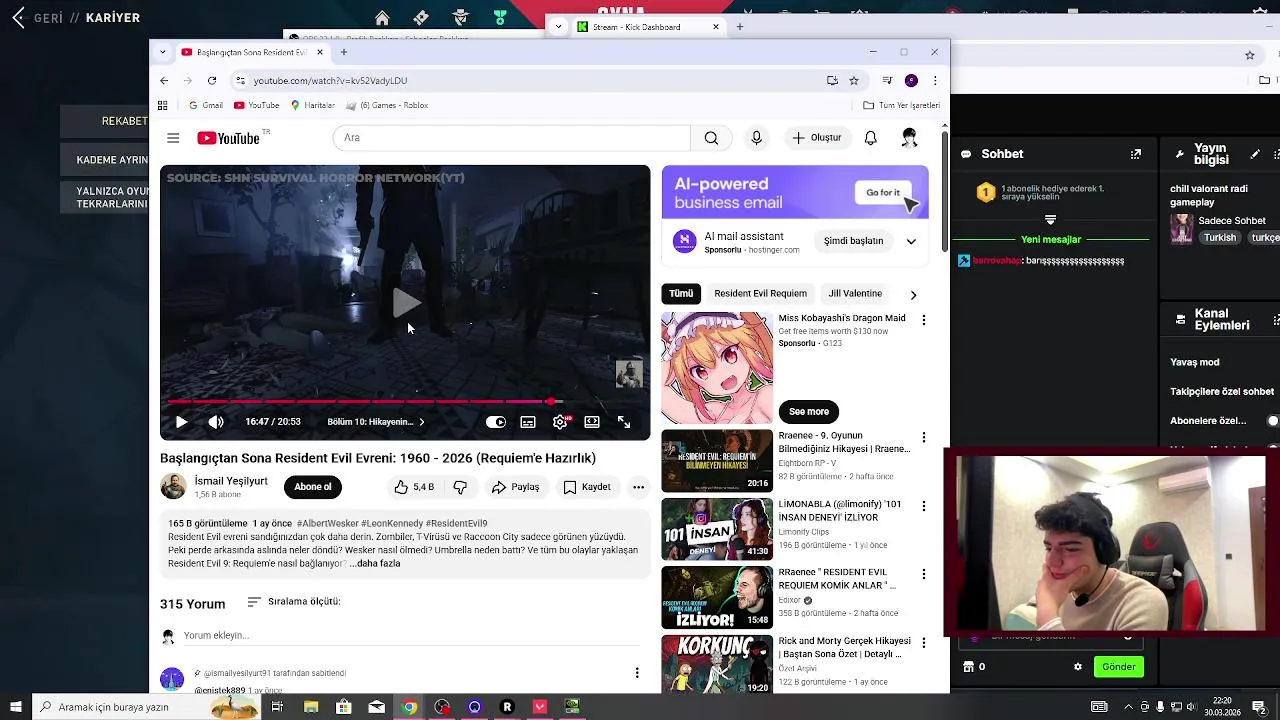This screenshot has width=1280, height=720.
Task: Open a new tab in the YouTube window
Action: coord(343,52)
